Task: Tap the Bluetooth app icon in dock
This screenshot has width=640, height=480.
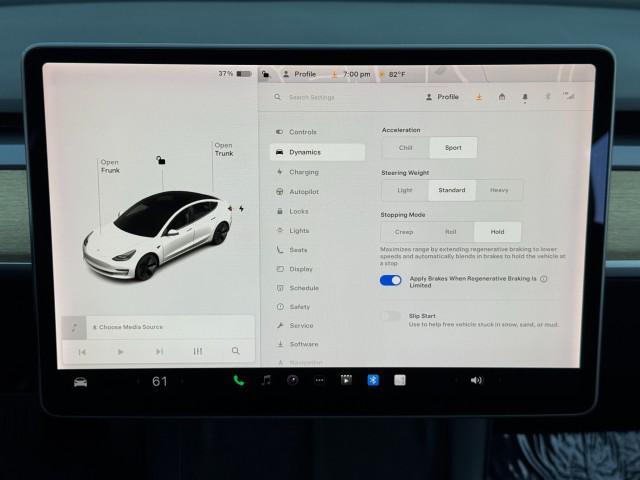Action: point(373,380)
